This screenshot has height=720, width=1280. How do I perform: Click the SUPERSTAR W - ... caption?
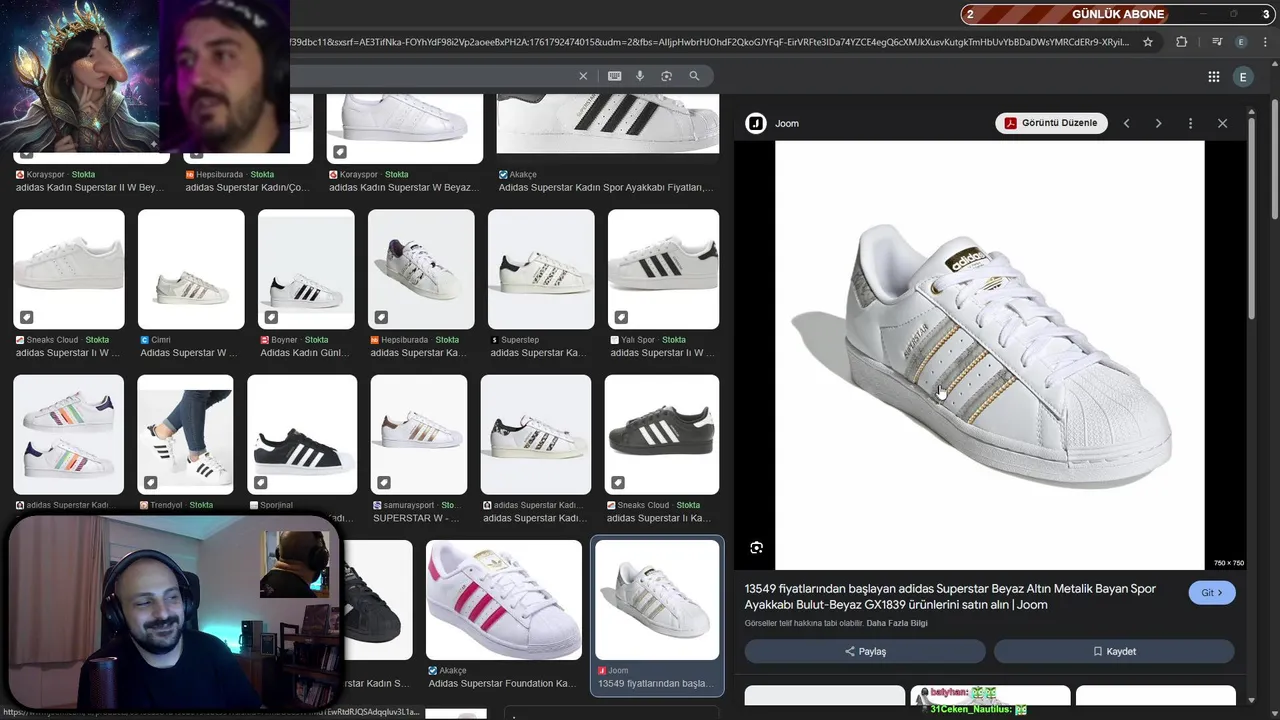point(416,518)
